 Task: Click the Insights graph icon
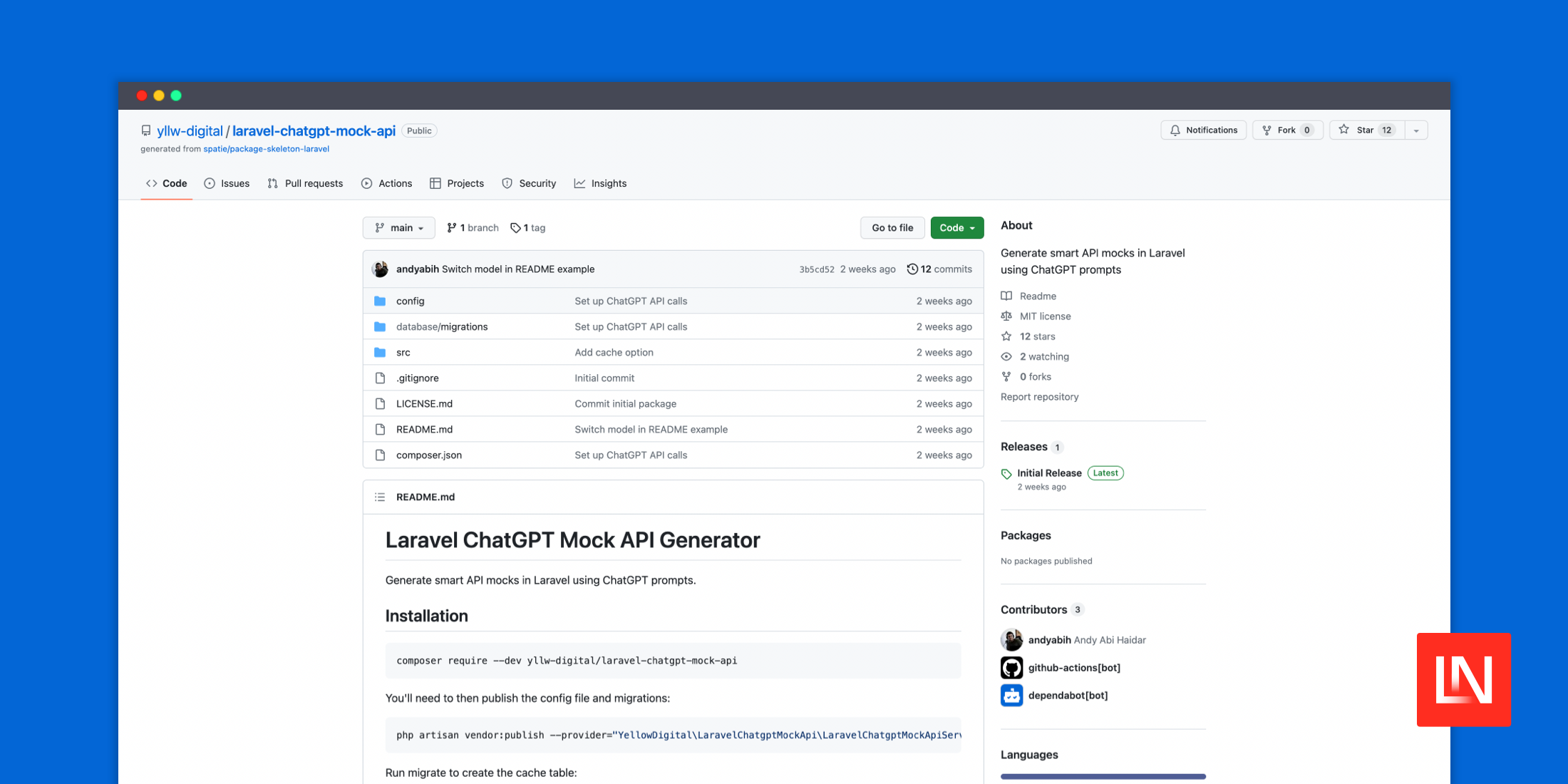[581, 183]
